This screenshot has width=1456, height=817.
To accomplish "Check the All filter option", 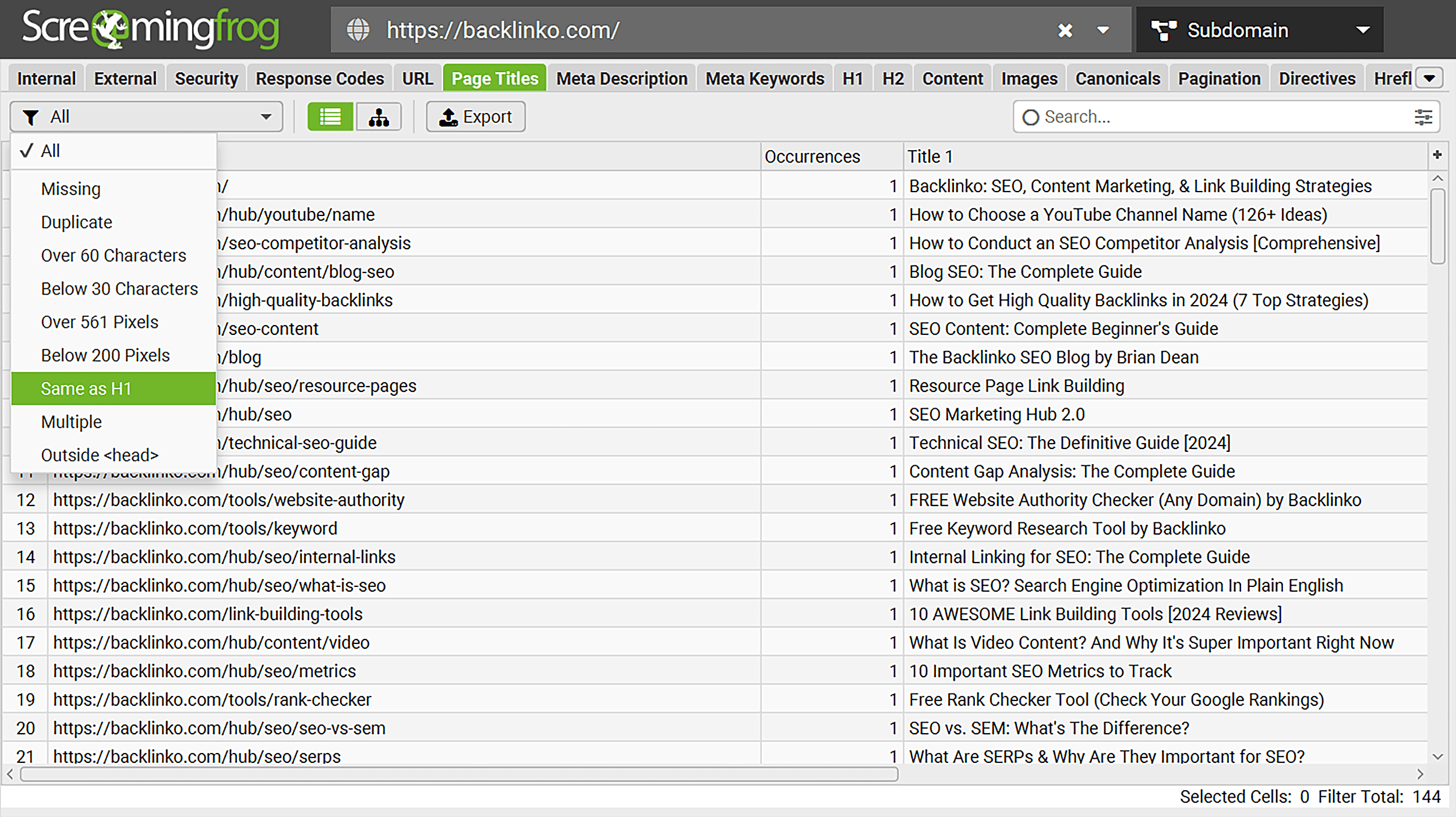I will point(51,150).
